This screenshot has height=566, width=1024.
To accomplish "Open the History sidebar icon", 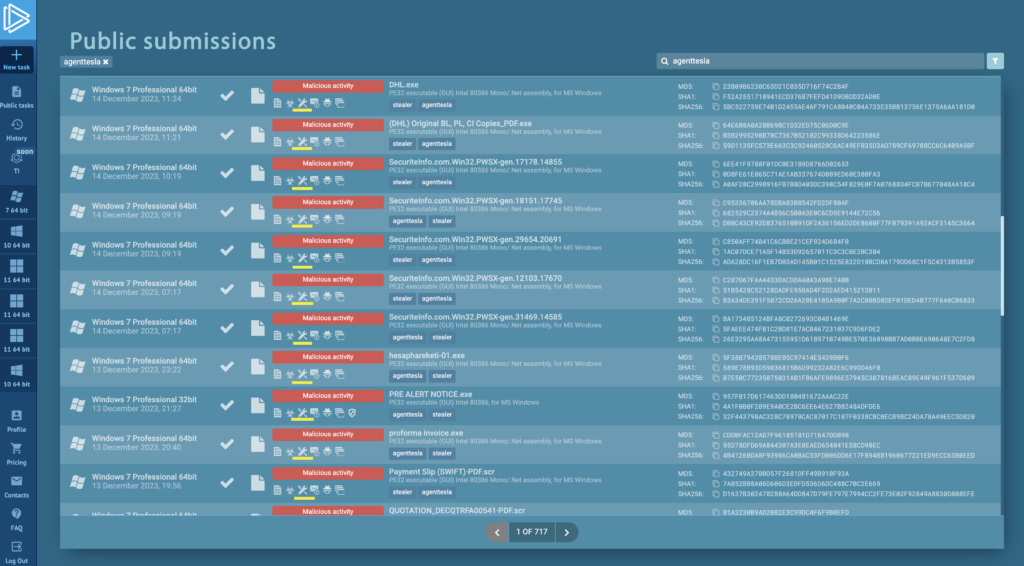I will (17, 125).
